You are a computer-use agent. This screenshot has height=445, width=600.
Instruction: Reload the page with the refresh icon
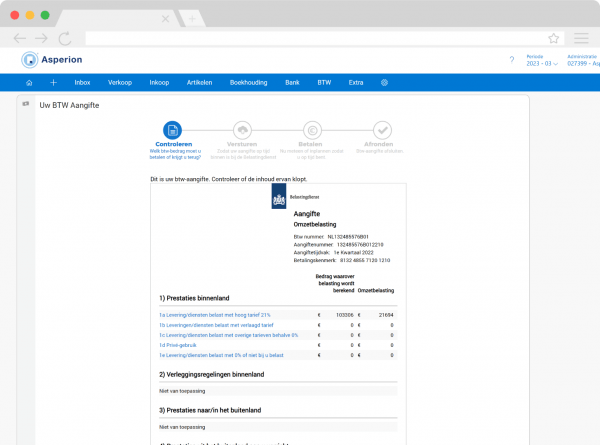point(65,38)
